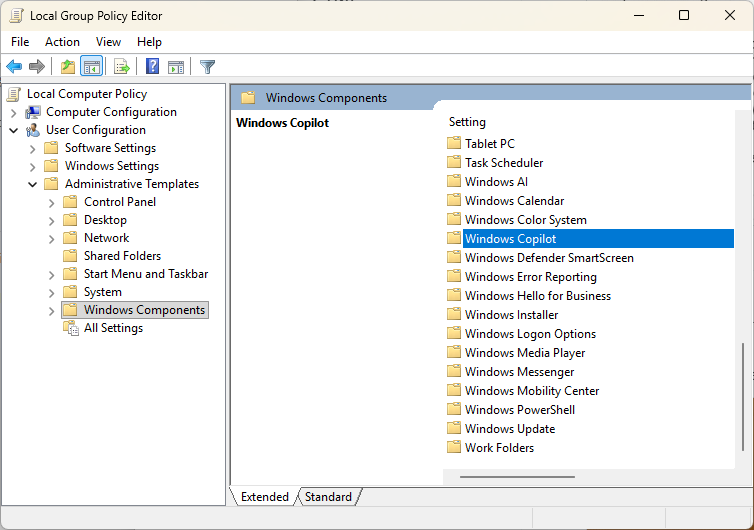Expand the Start Menu and Taskbar node

tap(52, 274)
